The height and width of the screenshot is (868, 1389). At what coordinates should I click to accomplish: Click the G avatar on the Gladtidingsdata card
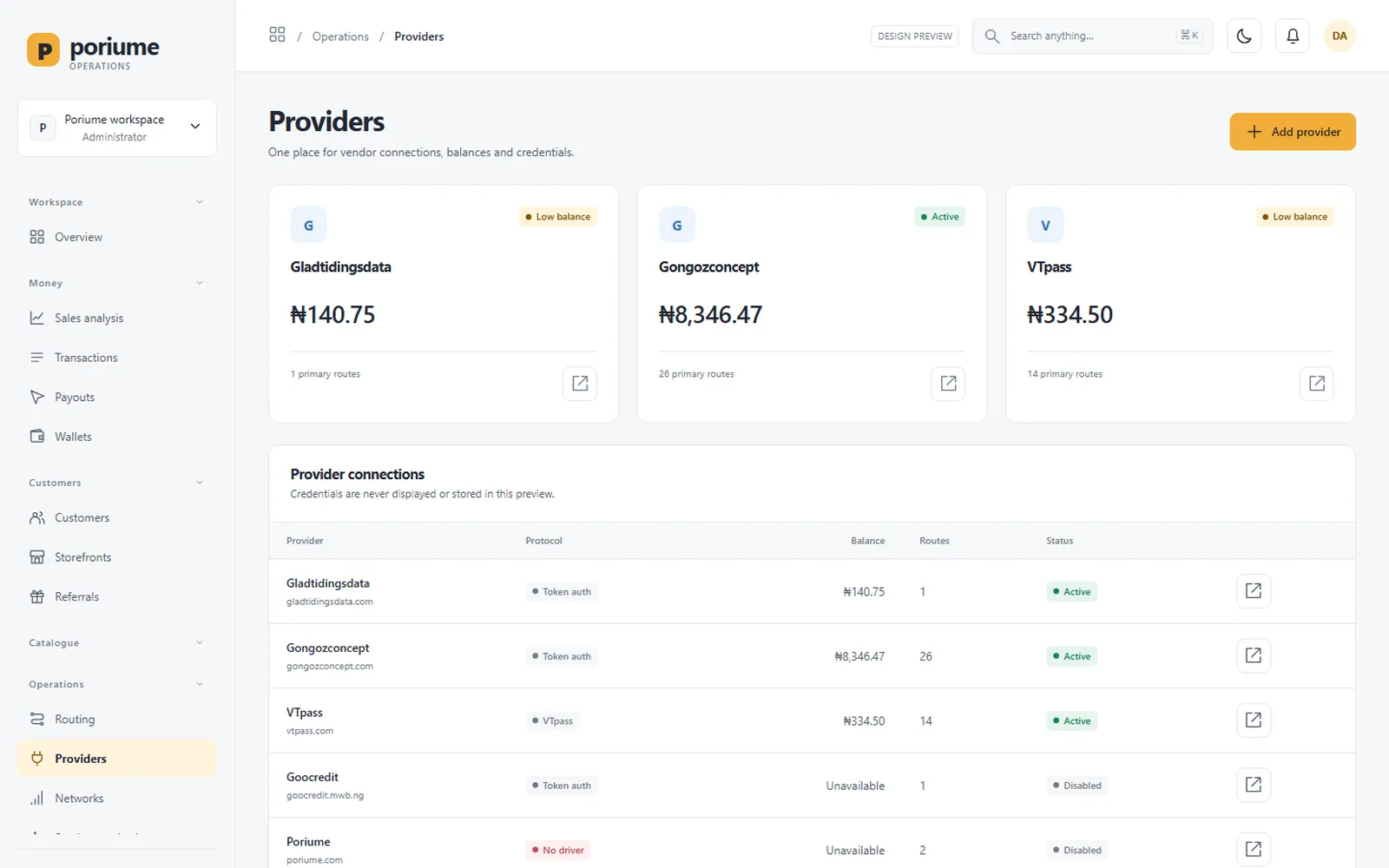coord(308,225)
